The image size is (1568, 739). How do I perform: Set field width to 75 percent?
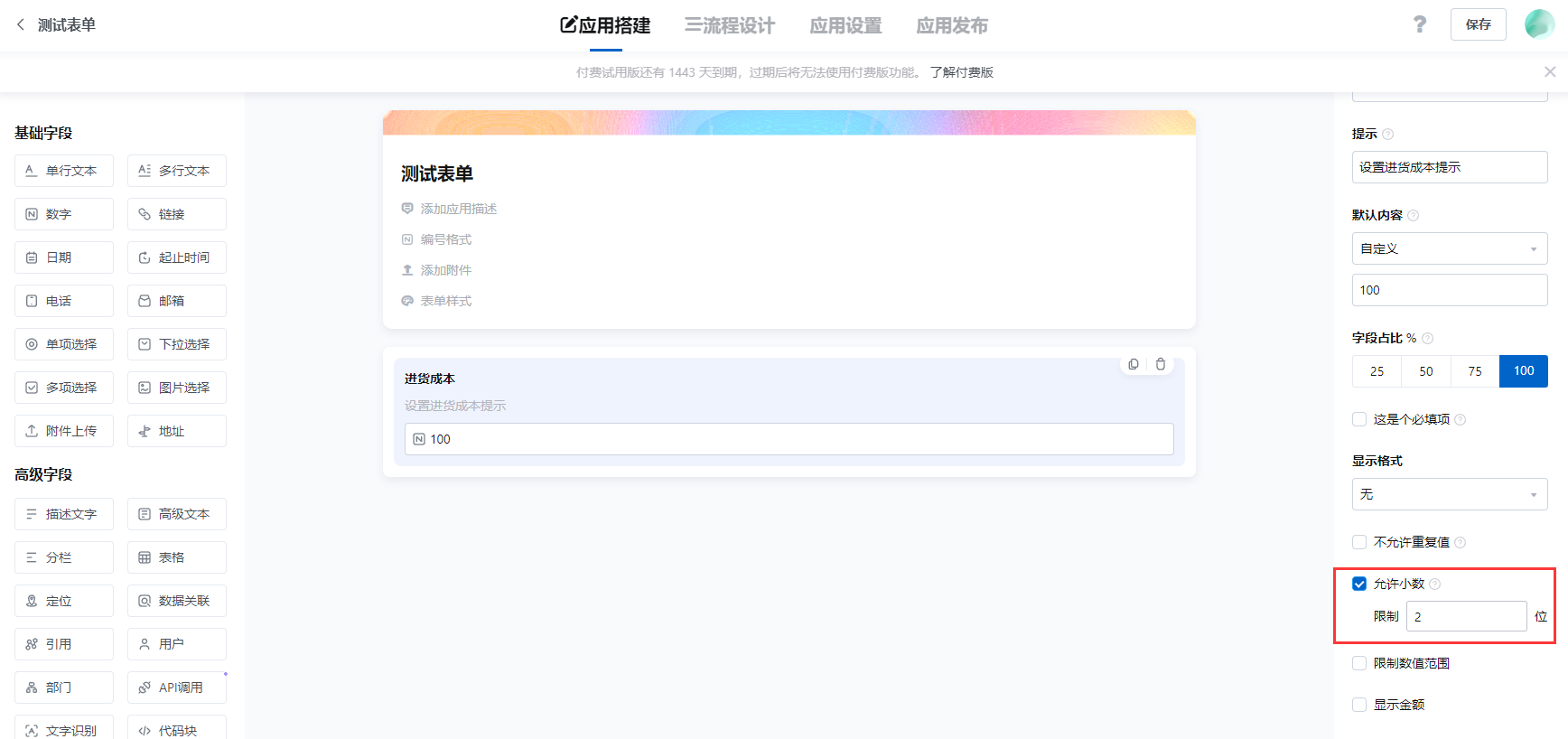click(1475, 371)
